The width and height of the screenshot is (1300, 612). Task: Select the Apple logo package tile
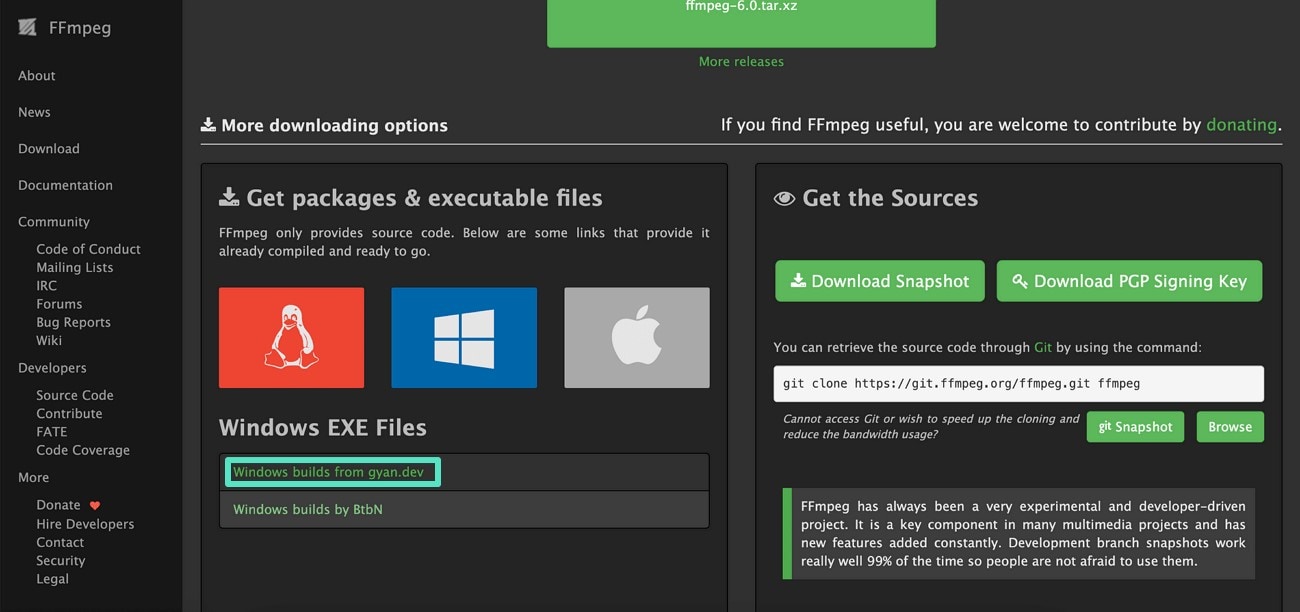click(x=637, y=338)
